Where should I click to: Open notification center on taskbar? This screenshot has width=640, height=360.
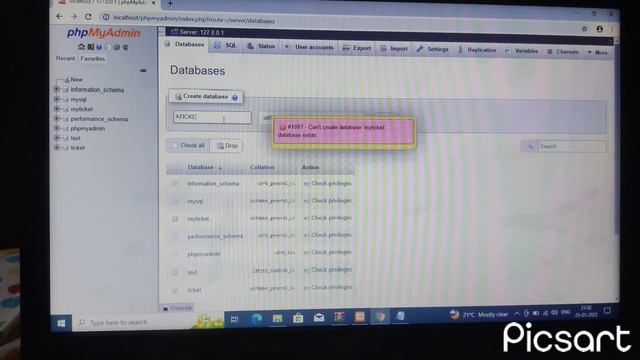(x=607, y=311)
